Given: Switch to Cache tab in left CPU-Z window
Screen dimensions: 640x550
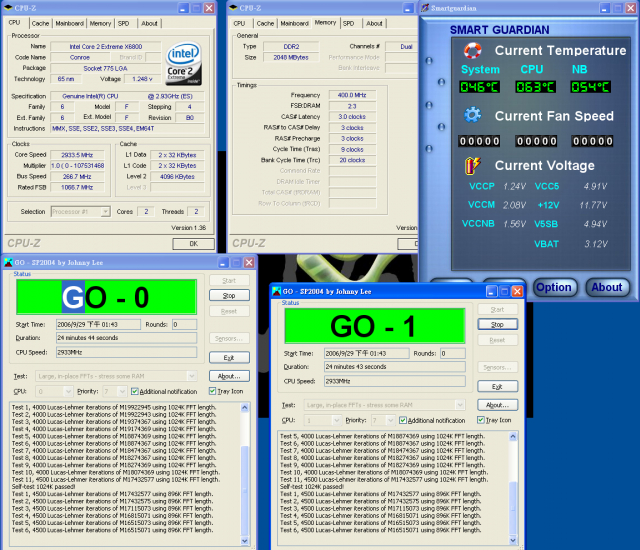Looking at the screenshot, I should [40, 24].
